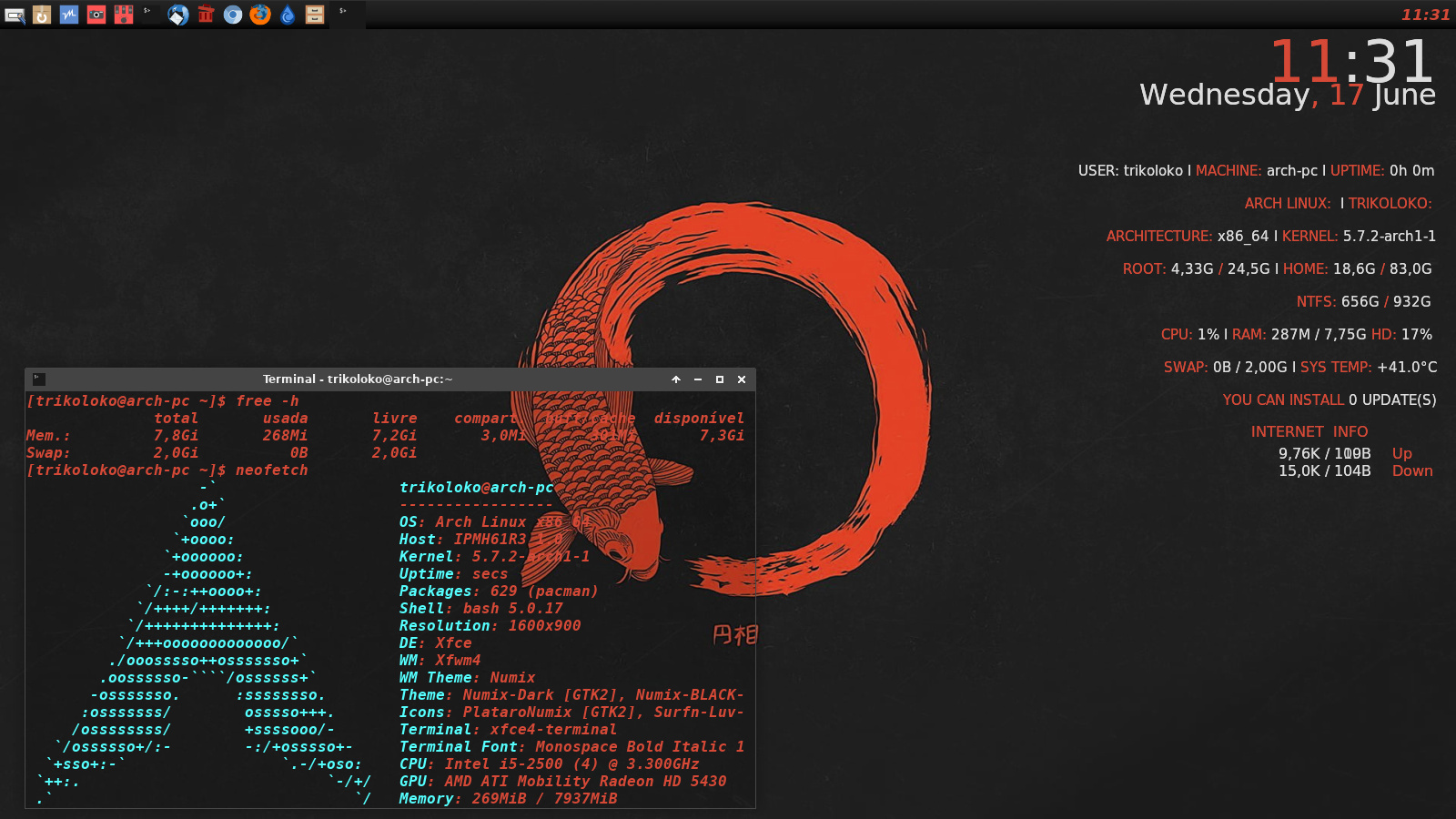Open the Deluge torrent client
The height and width of the screenshot is (819, 1456).
288,15
